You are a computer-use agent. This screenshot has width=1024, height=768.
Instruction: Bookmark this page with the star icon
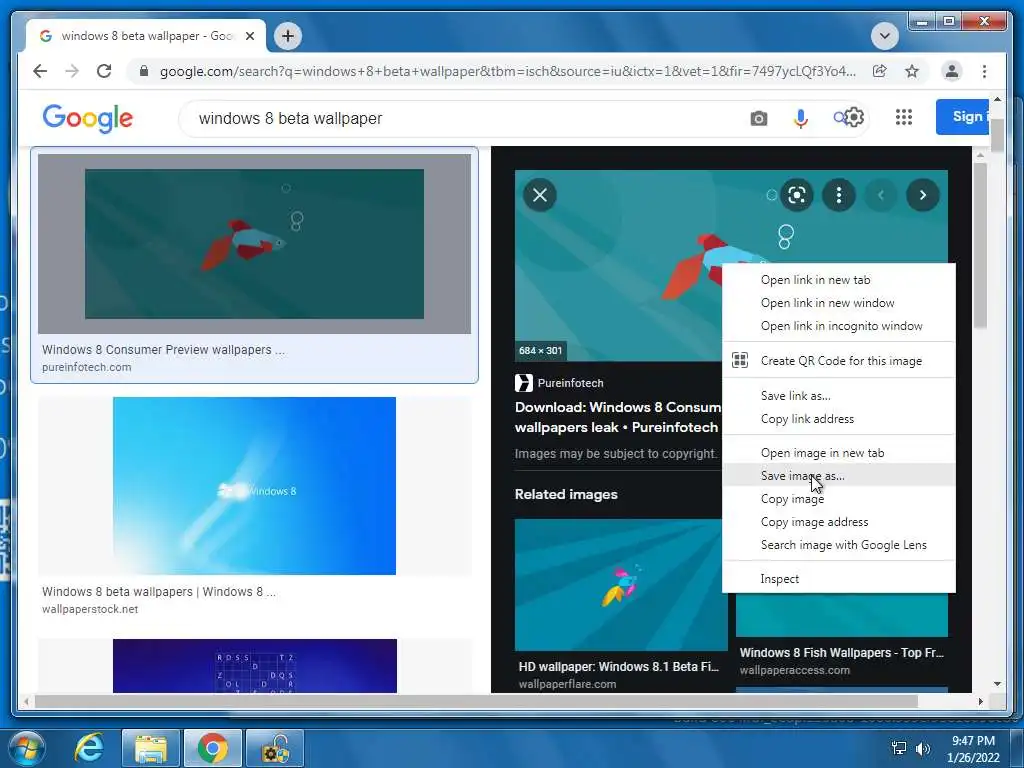pyautogui.click(x=912, y=71)
